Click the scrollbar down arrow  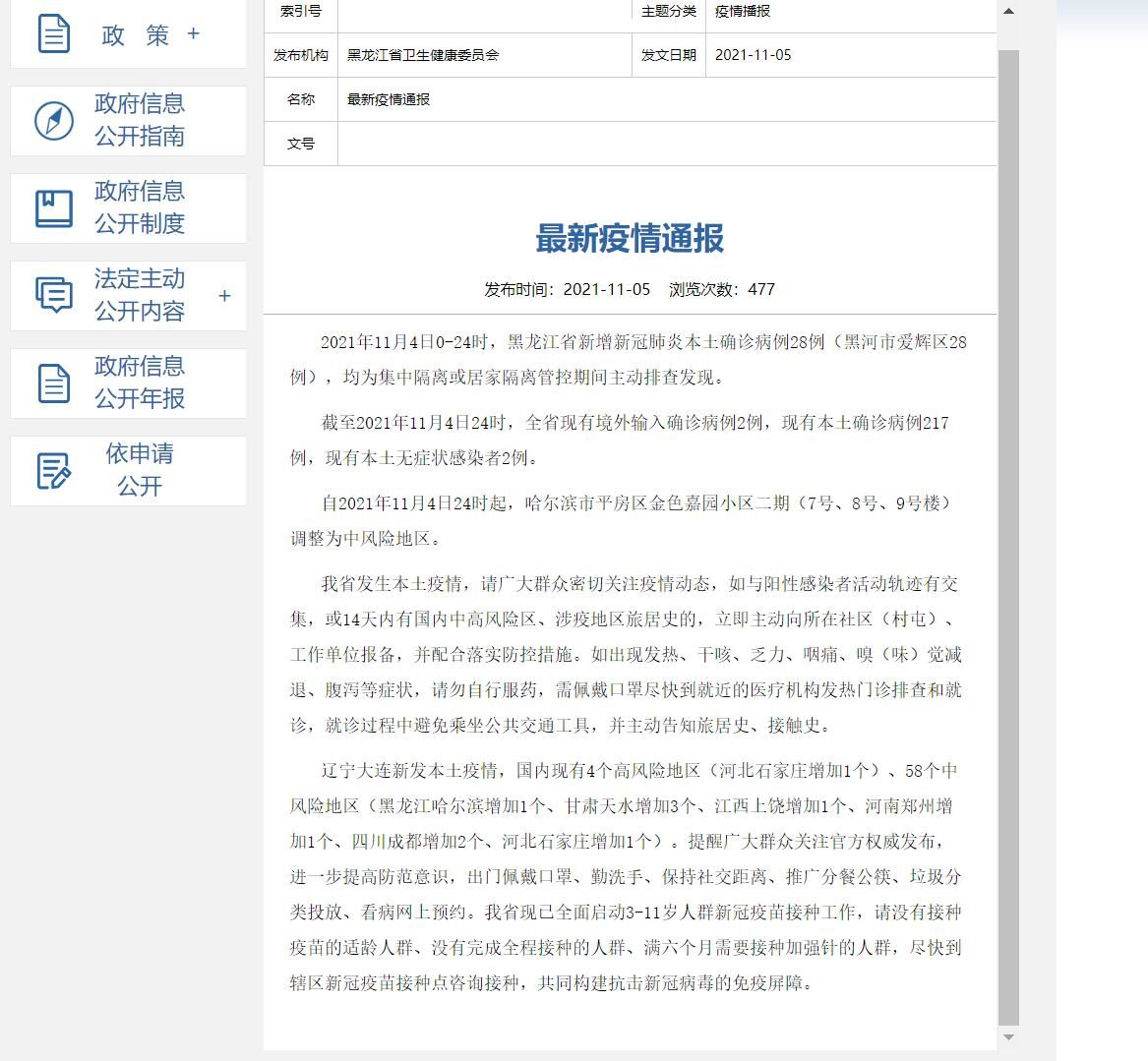[1008, 1037]
